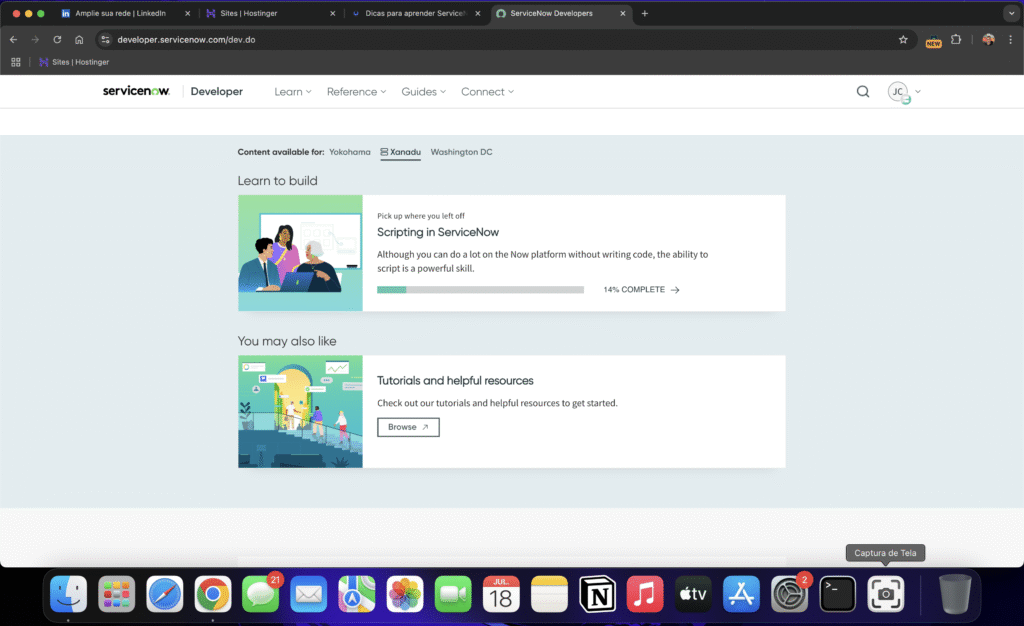
Task: Expand the user account chevron
Action: pyautogui.click(x=918, y=92)
